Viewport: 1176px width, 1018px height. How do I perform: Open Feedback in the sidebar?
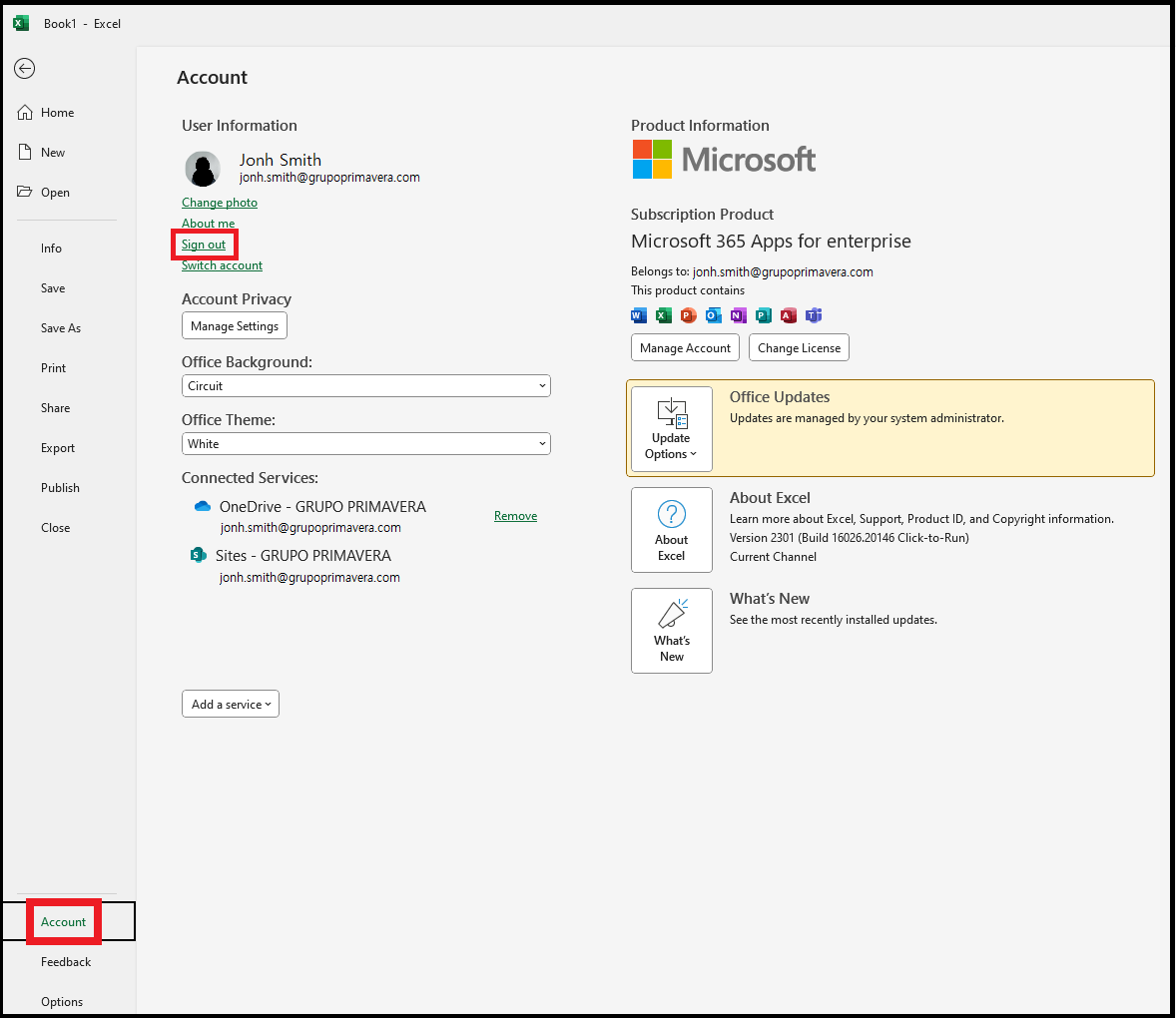coord(66,962)
